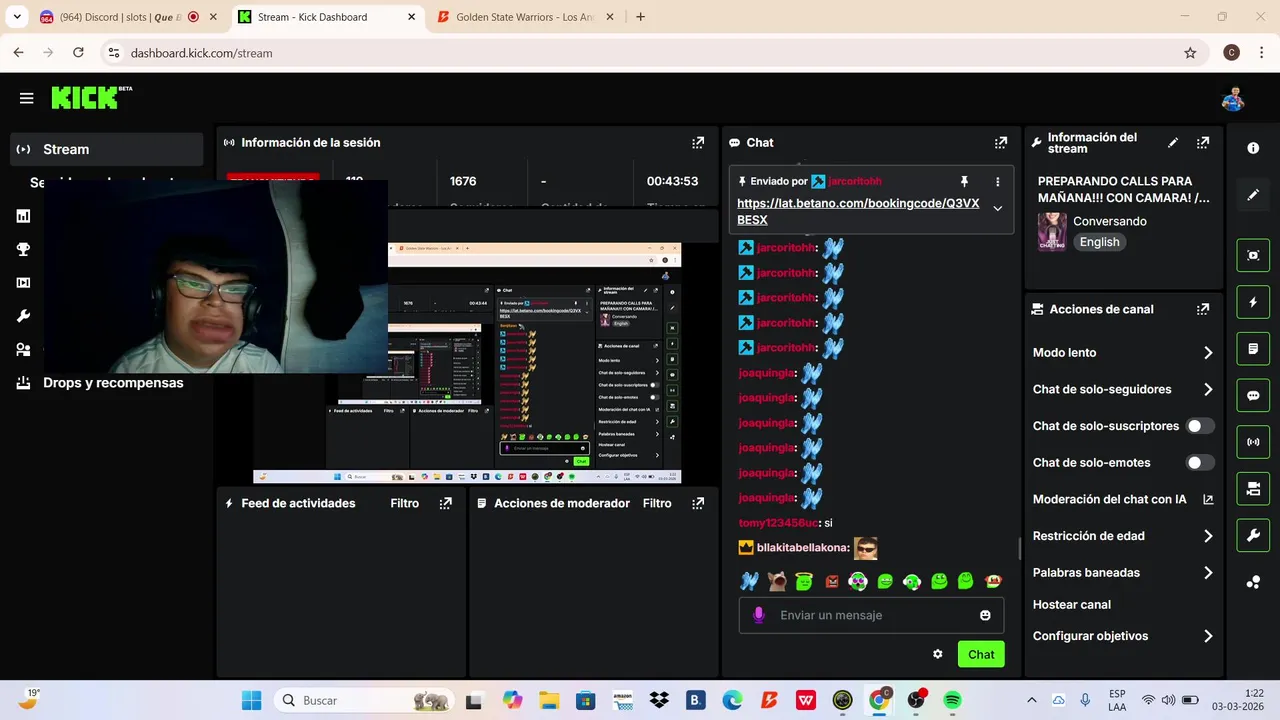Insert the halo green emote from quick bar
The image size is (1280, 720).
tap(804, 581)
